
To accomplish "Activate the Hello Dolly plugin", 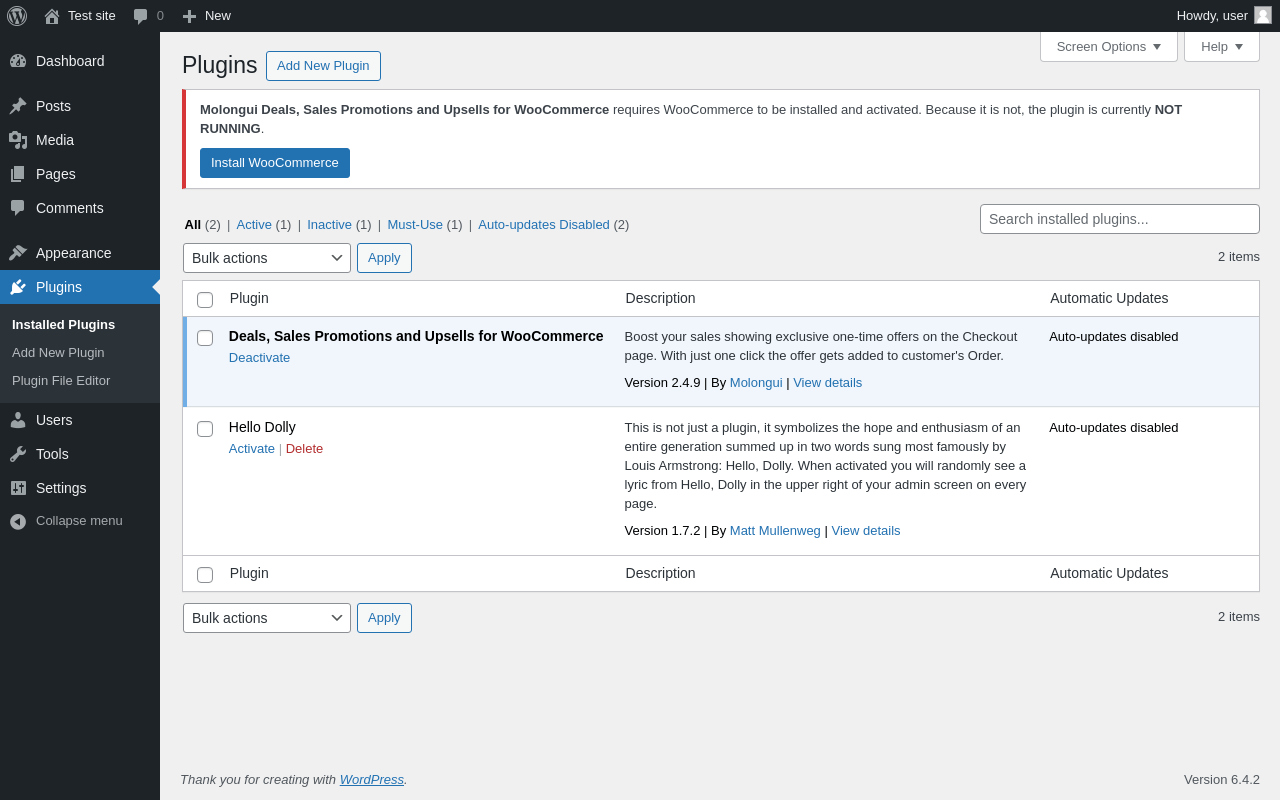I will [x=252, y=449].
